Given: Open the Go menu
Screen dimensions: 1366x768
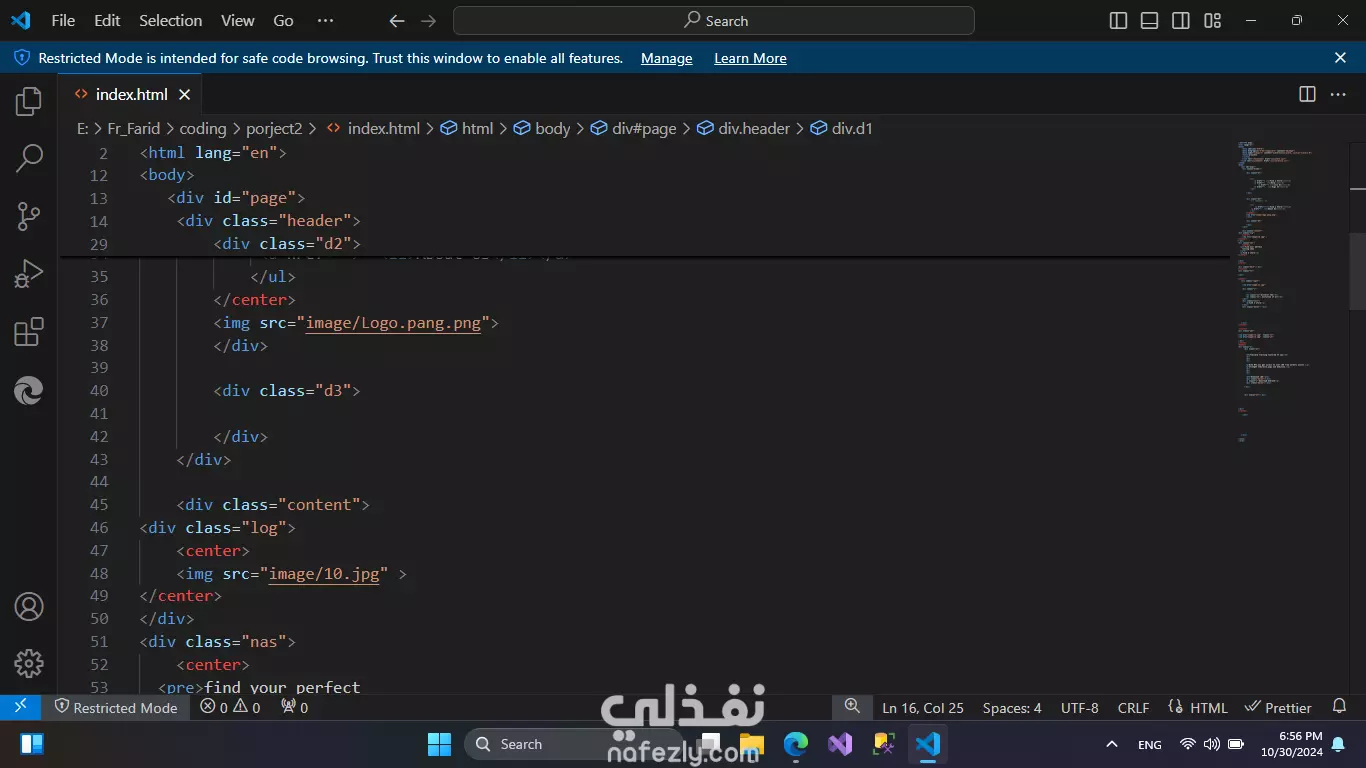Looking at the screenshot, I should tap(284, 20).
